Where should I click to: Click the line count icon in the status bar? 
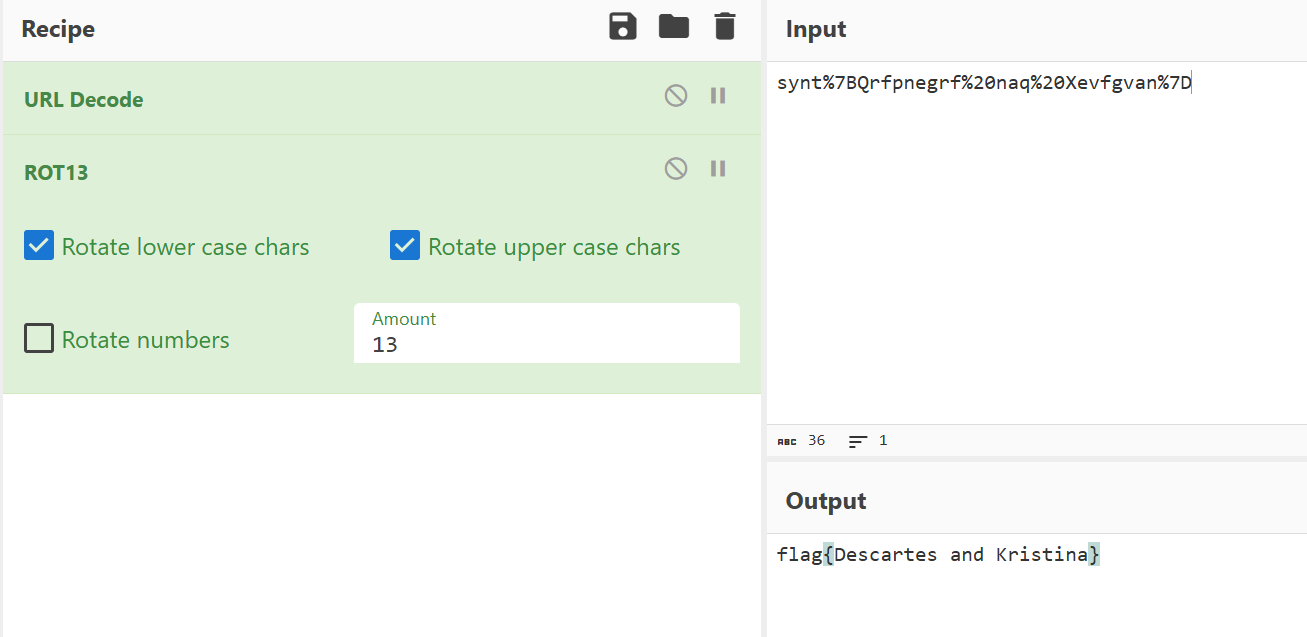tap(858, 441)
